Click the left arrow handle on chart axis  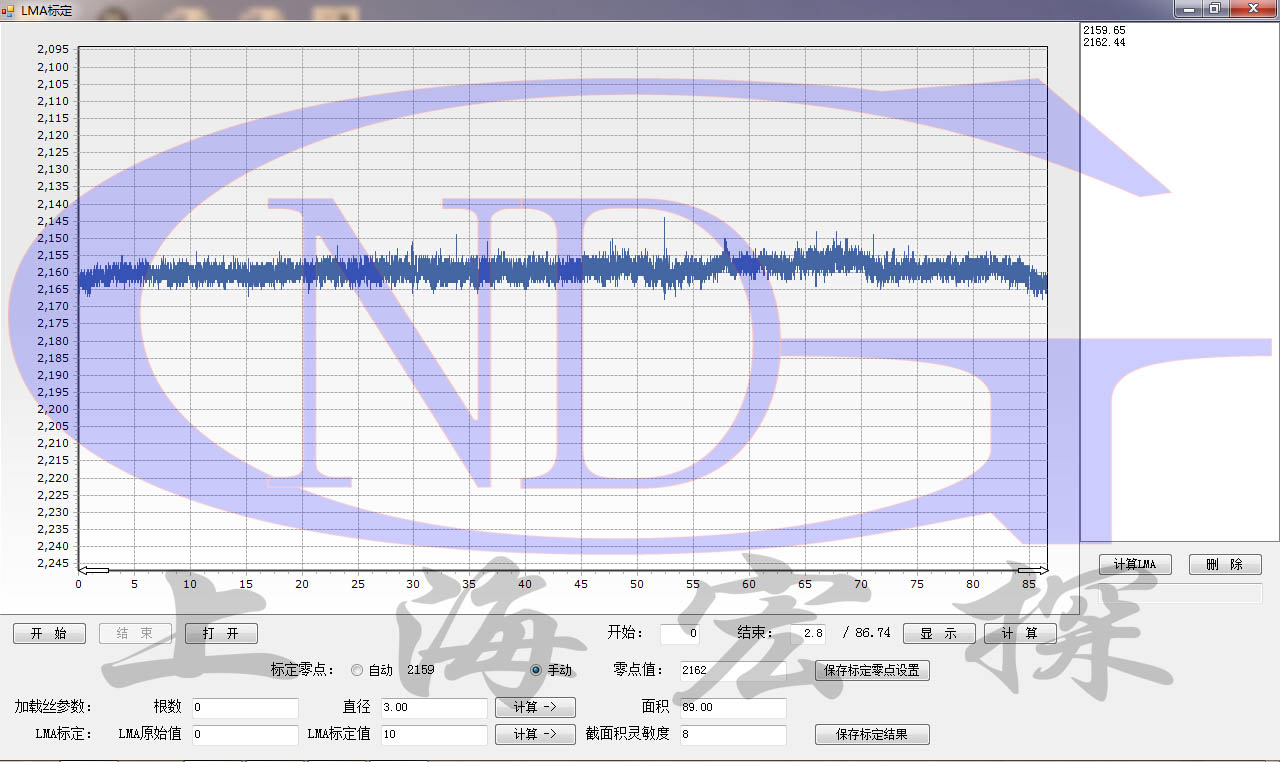click(x=93, y=570)
